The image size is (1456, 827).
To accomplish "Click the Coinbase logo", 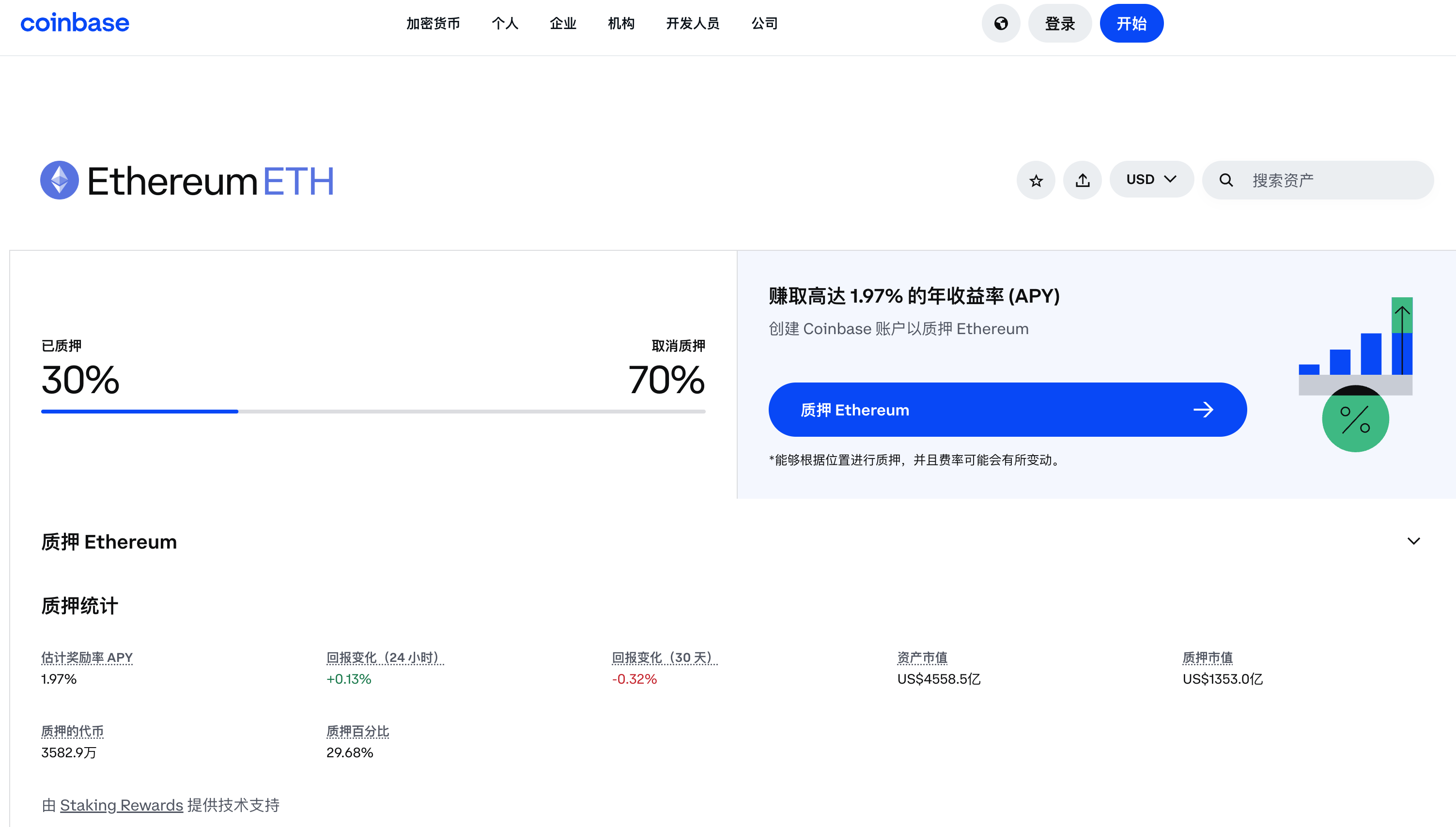I will tap(75, 23).
